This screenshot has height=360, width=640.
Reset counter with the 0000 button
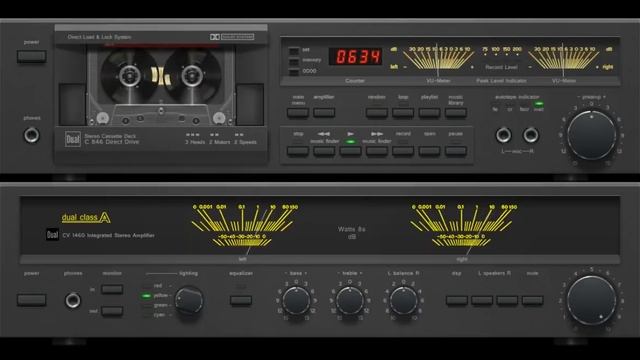294,72
